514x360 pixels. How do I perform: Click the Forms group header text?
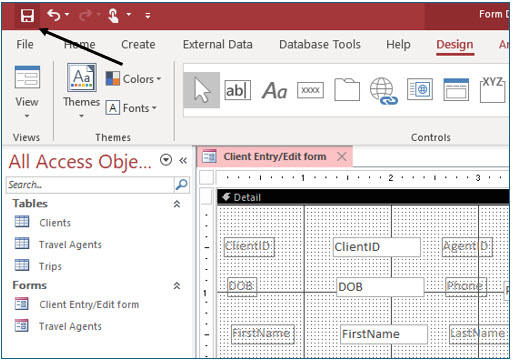pos(30,285)
